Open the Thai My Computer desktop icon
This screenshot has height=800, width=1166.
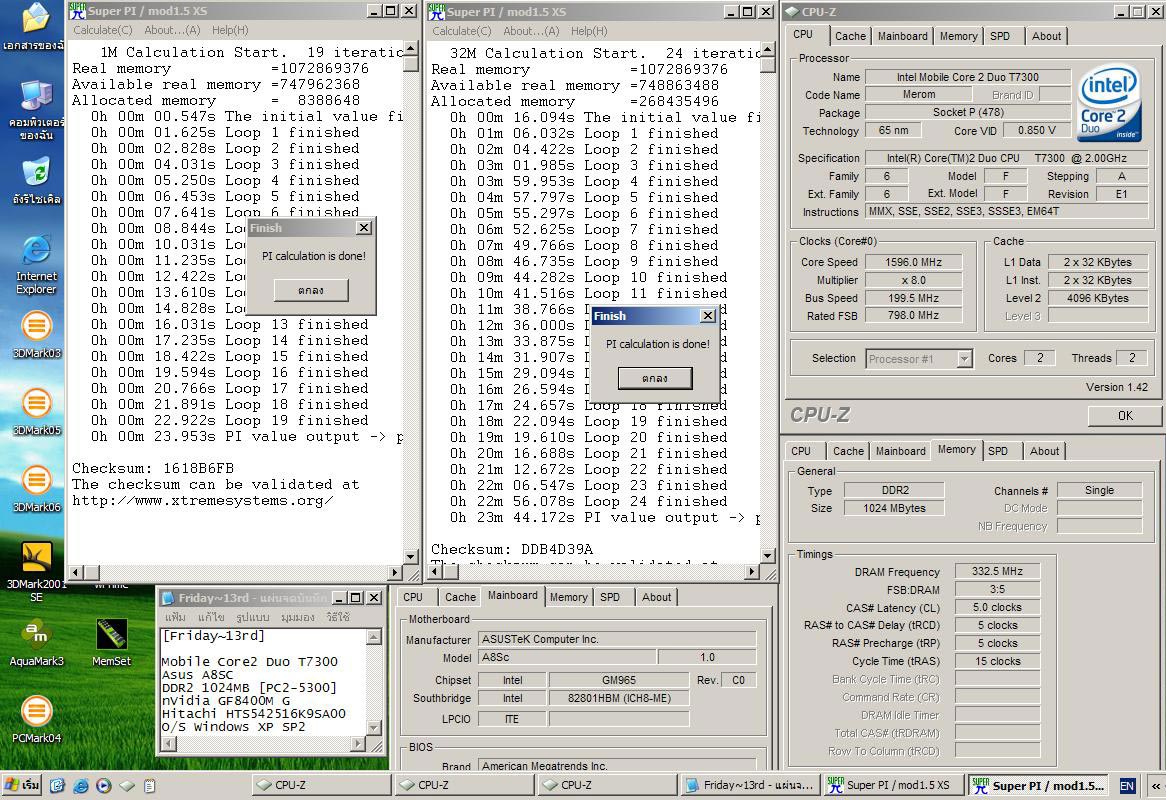(36, 109)
